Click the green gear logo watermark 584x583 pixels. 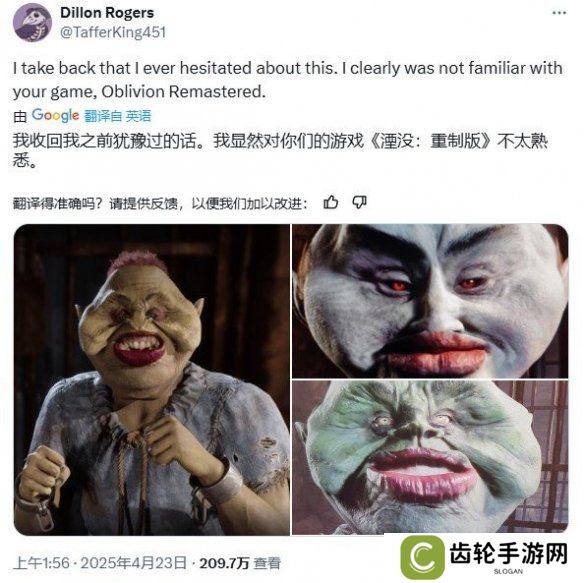click(422, 557)
